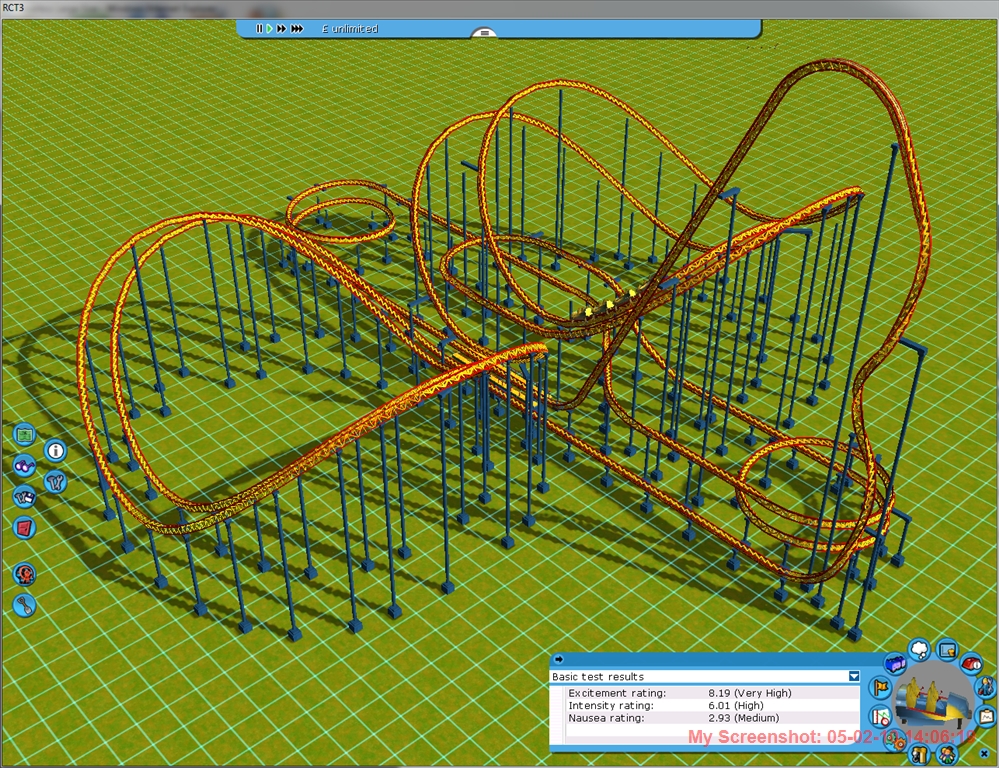Expand the Basic test results dropdown

click(853, 677)
